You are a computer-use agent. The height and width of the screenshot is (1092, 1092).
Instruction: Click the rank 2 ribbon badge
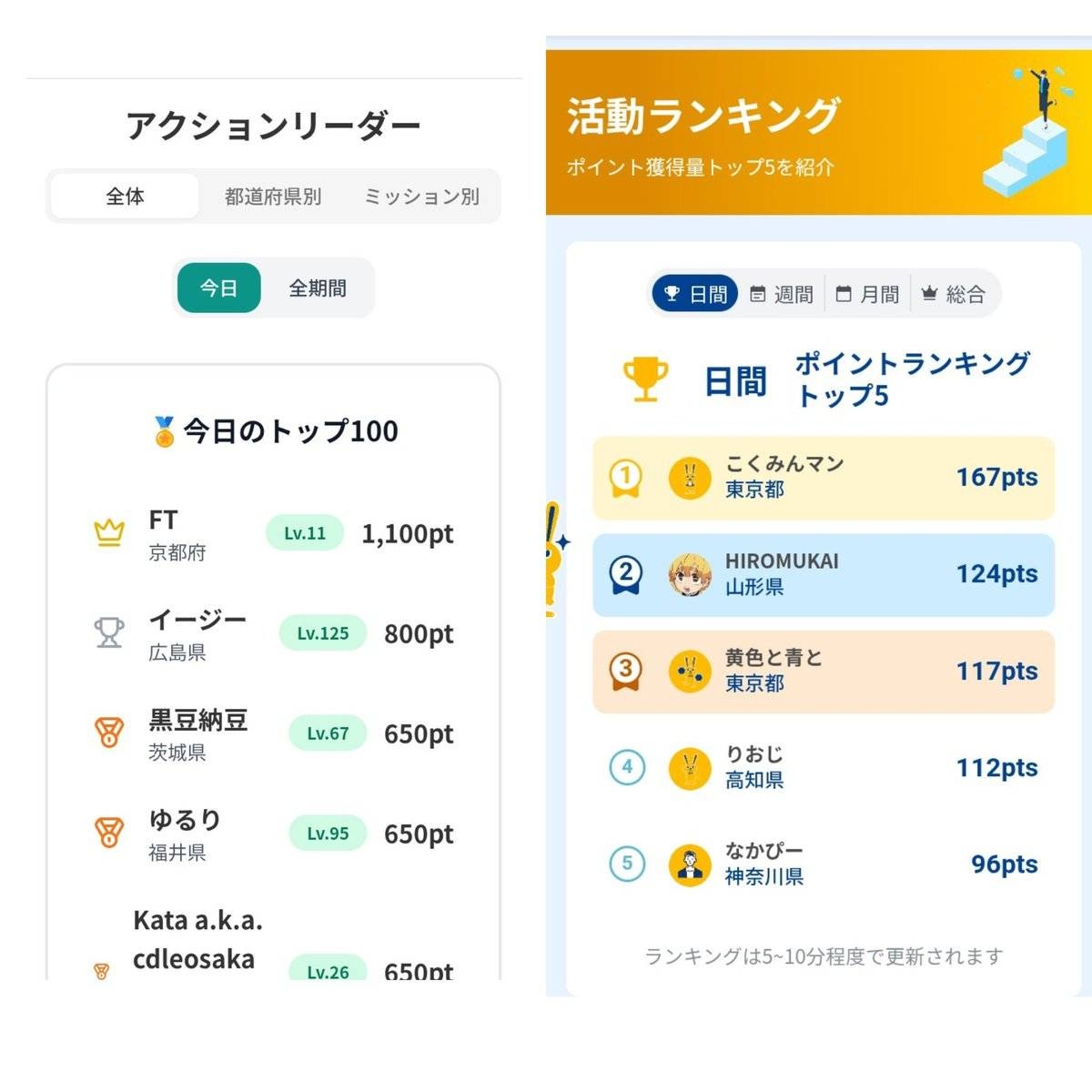[626, 574]
